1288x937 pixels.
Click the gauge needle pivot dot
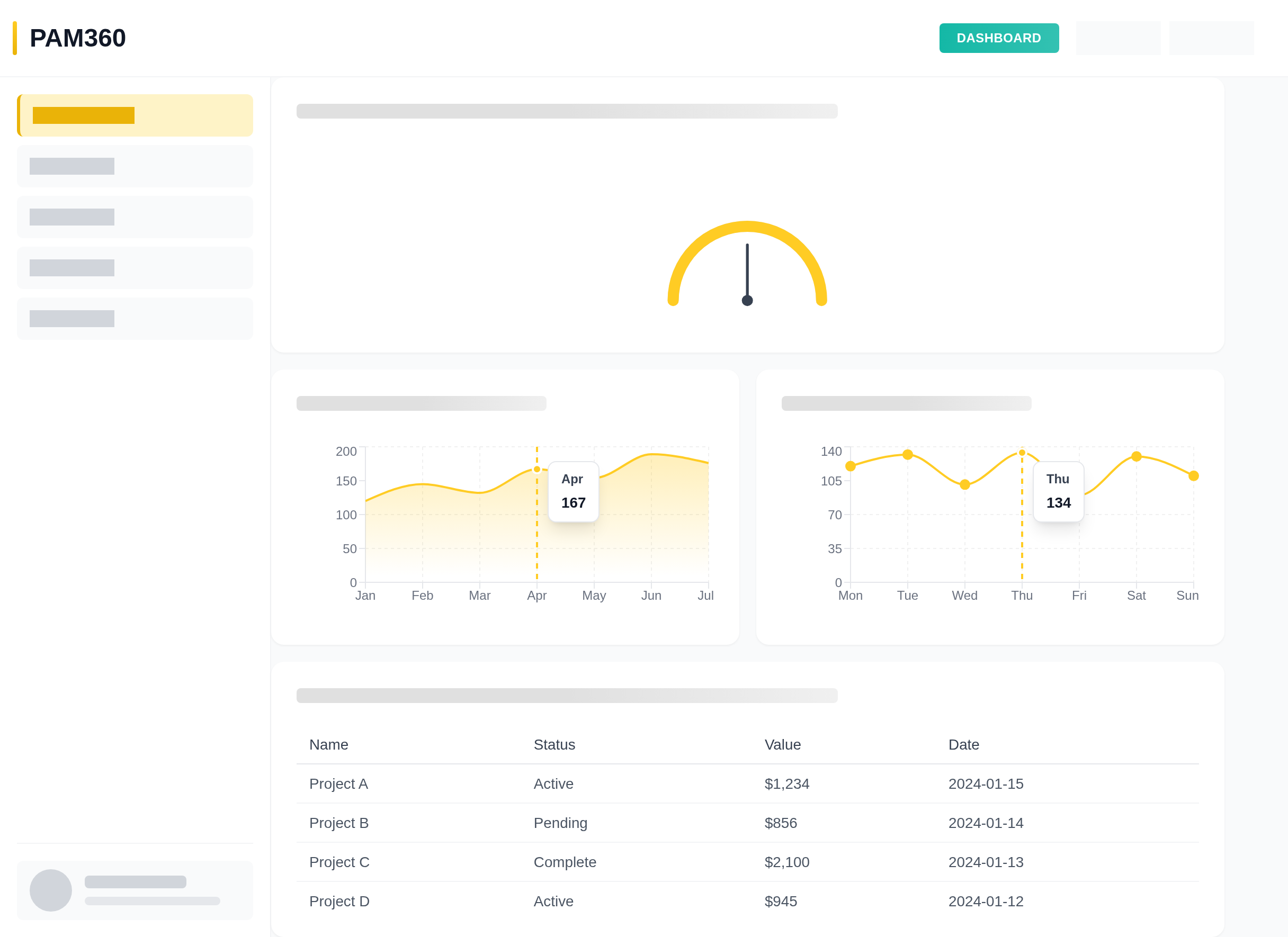tap(747, 300)
